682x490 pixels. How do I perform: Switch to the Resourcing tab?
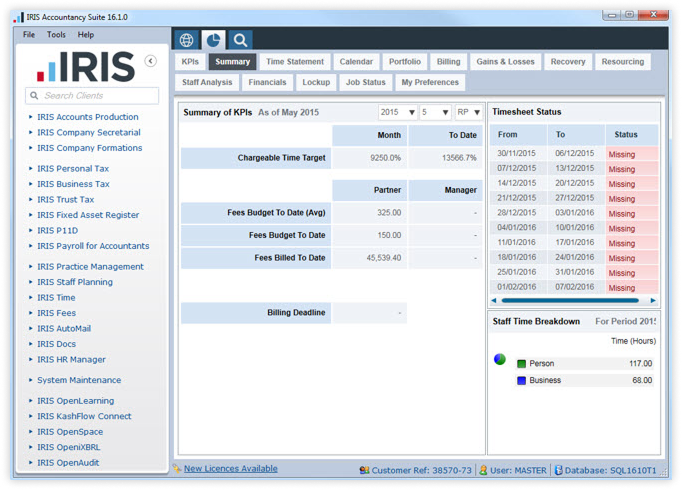(623, 62)
